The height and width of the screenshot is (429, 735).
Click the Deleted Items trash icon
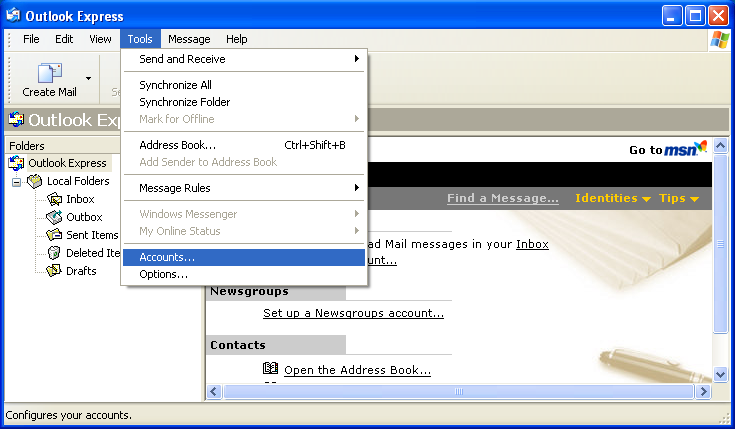[x=54, y=253]
